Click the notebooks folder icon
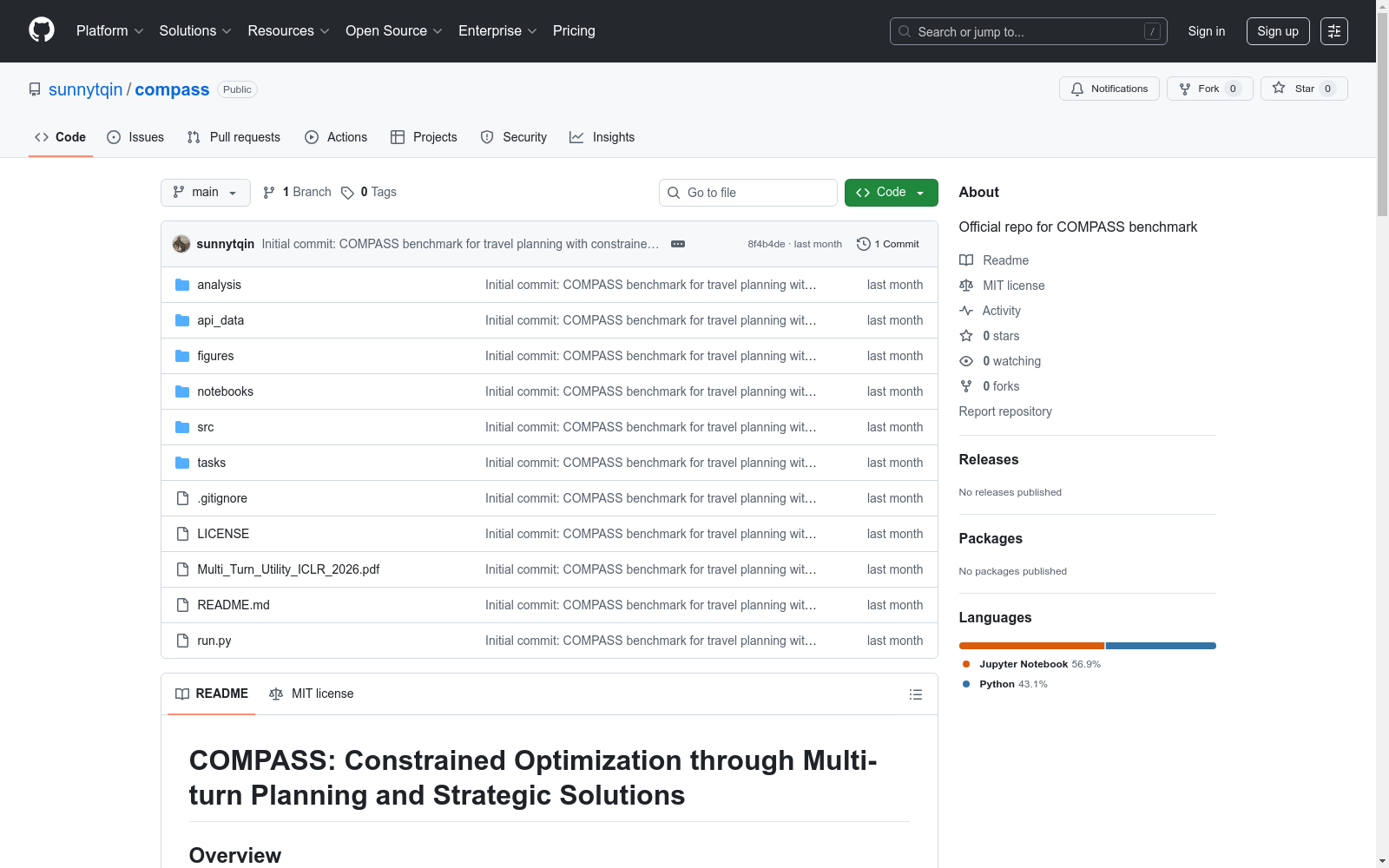 [182, 391]
